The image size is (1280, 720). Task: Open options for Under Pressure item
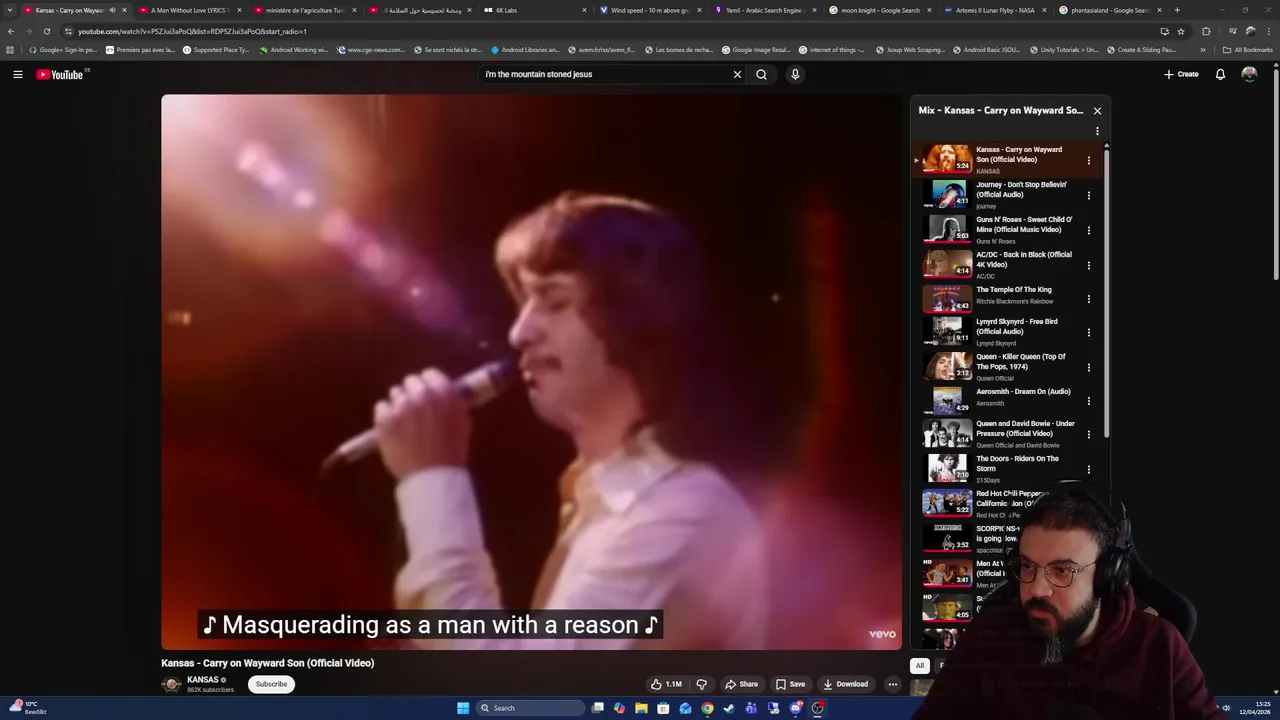(1089, 434)
